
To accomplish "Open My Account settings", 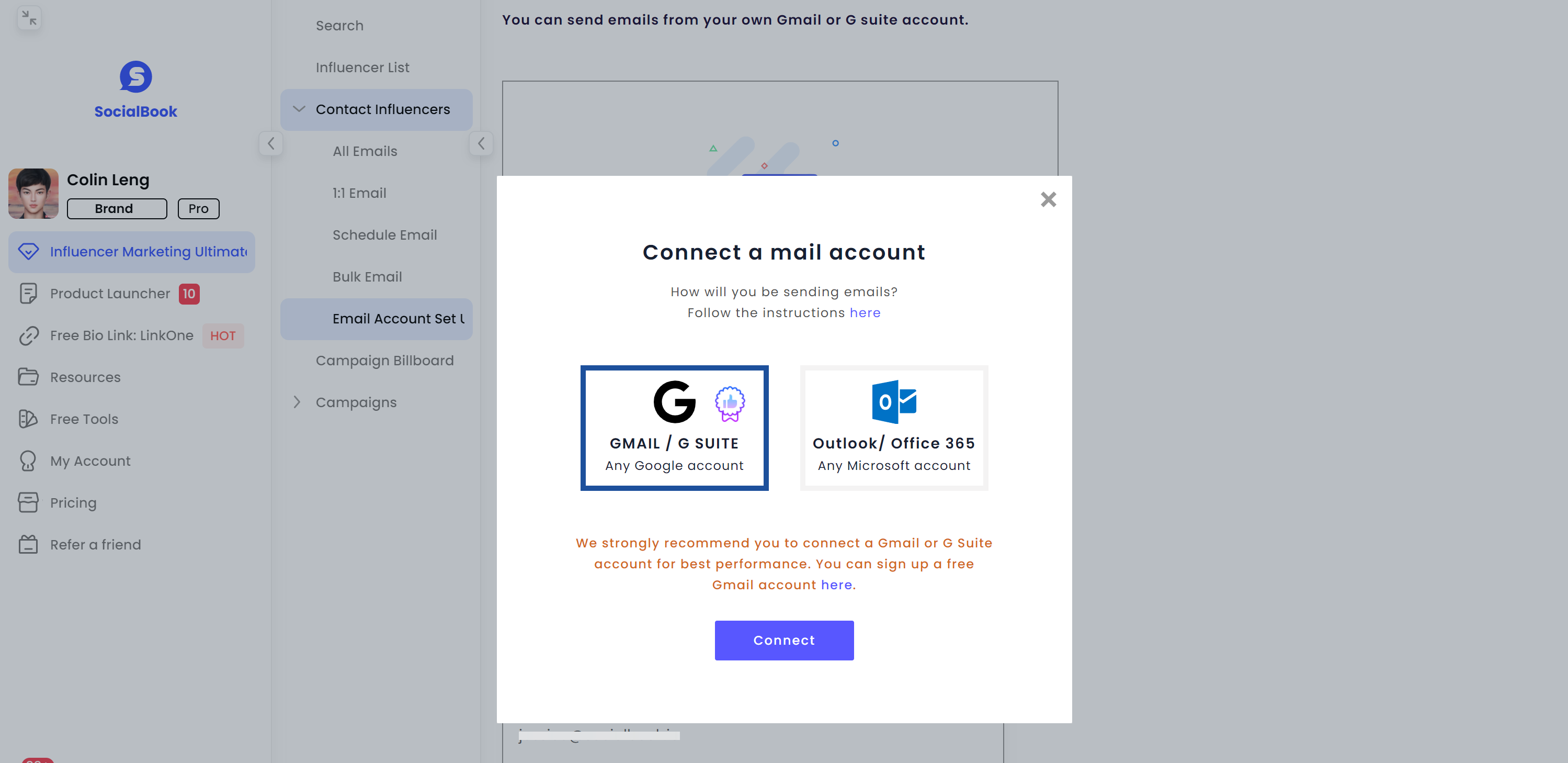I will [x=89, y=461].
